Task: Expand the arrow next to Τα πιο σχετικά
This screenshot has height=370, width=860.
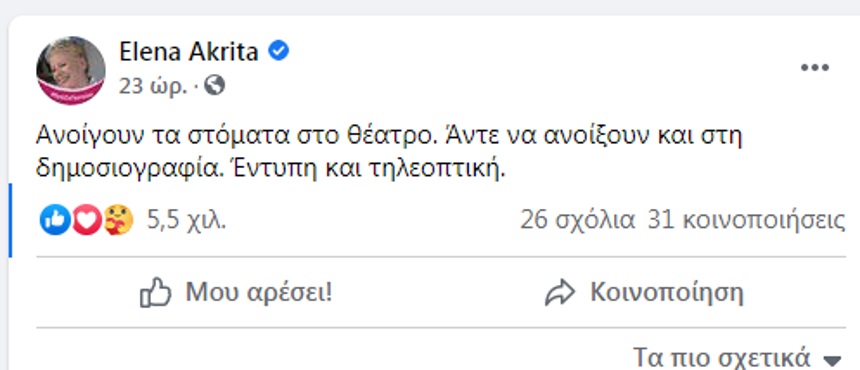Action: (x=833, y=360)
